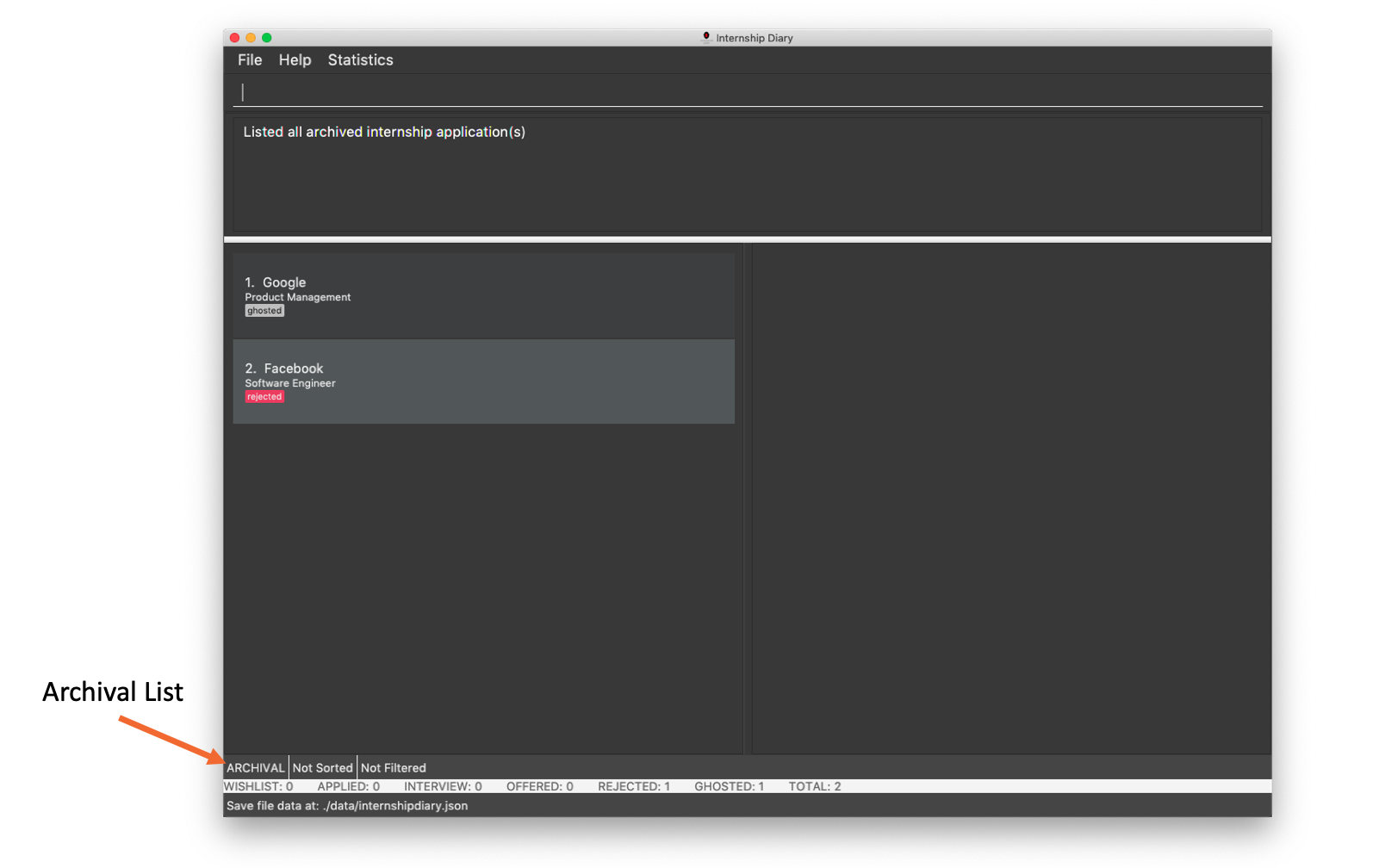Maximize the window with green button
The image size is (1385, 868).
(267, 38)
